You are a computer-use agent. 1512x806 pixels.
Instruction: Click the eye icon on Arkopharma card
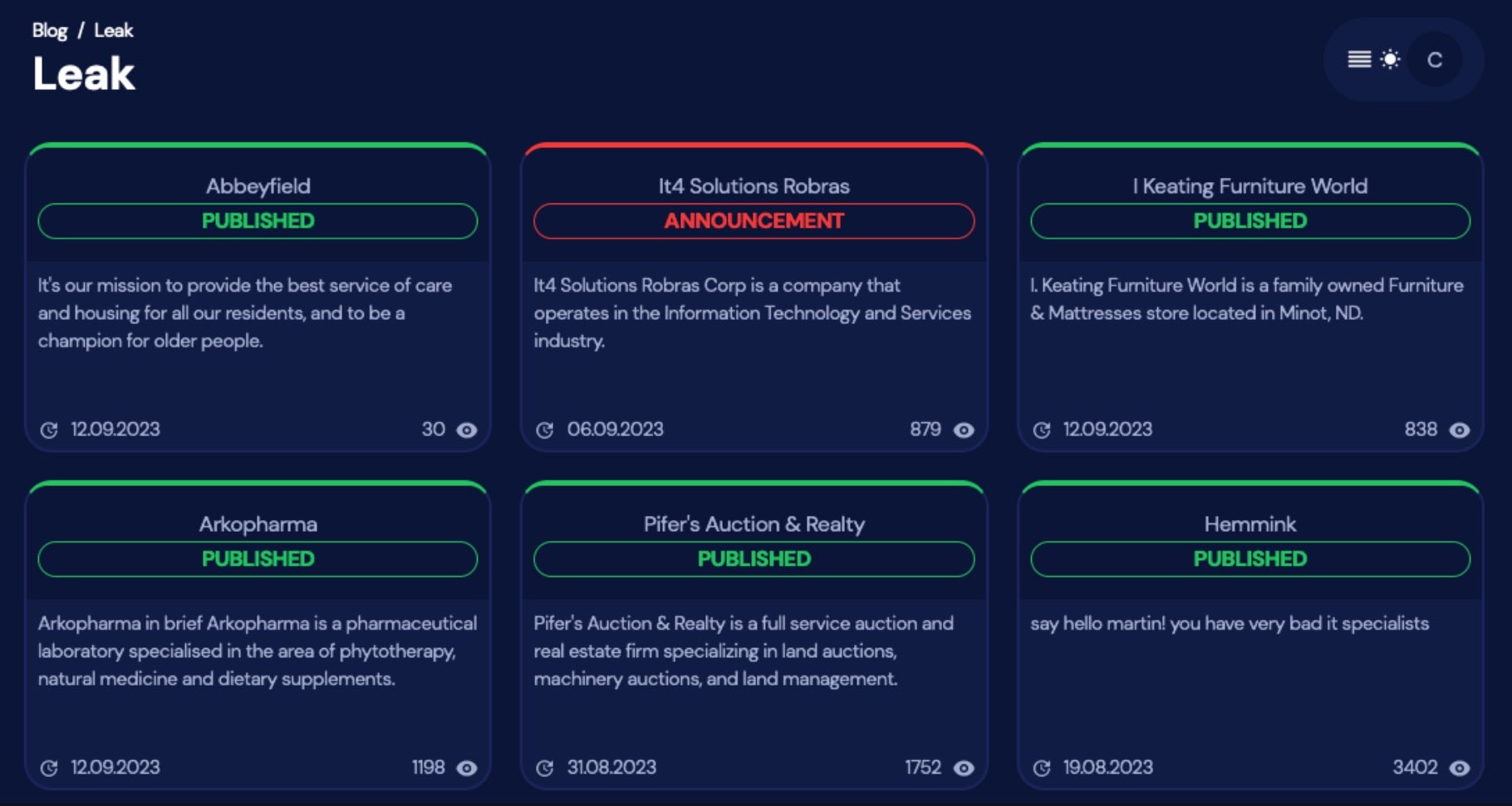468,768
